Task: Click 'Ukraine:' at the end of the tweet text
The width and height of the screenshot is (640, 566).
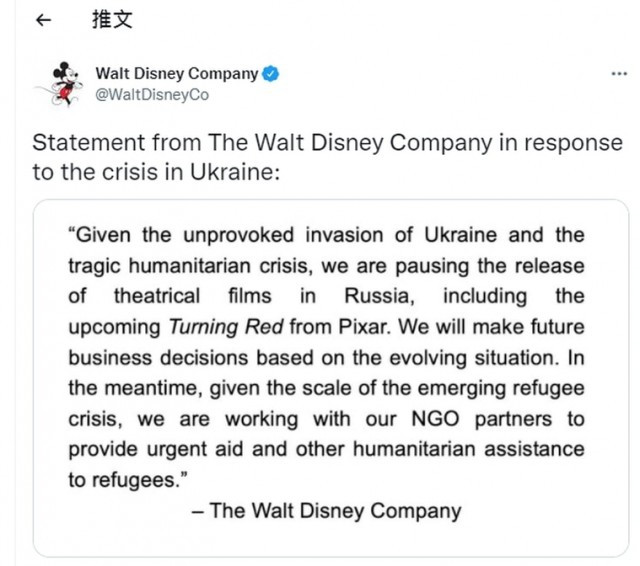Action: tap(235, 172)
